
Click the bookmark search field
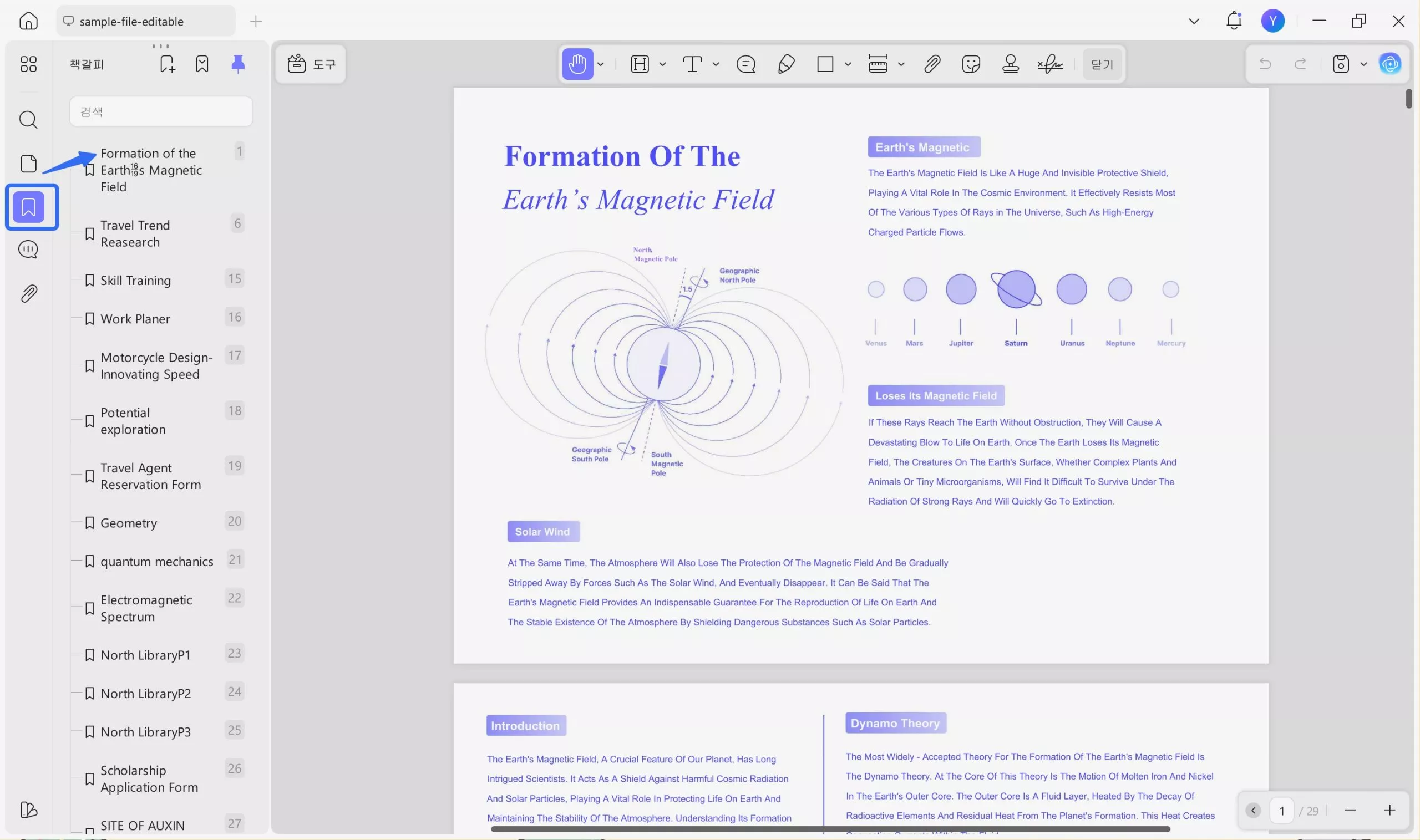coord(161,111)
